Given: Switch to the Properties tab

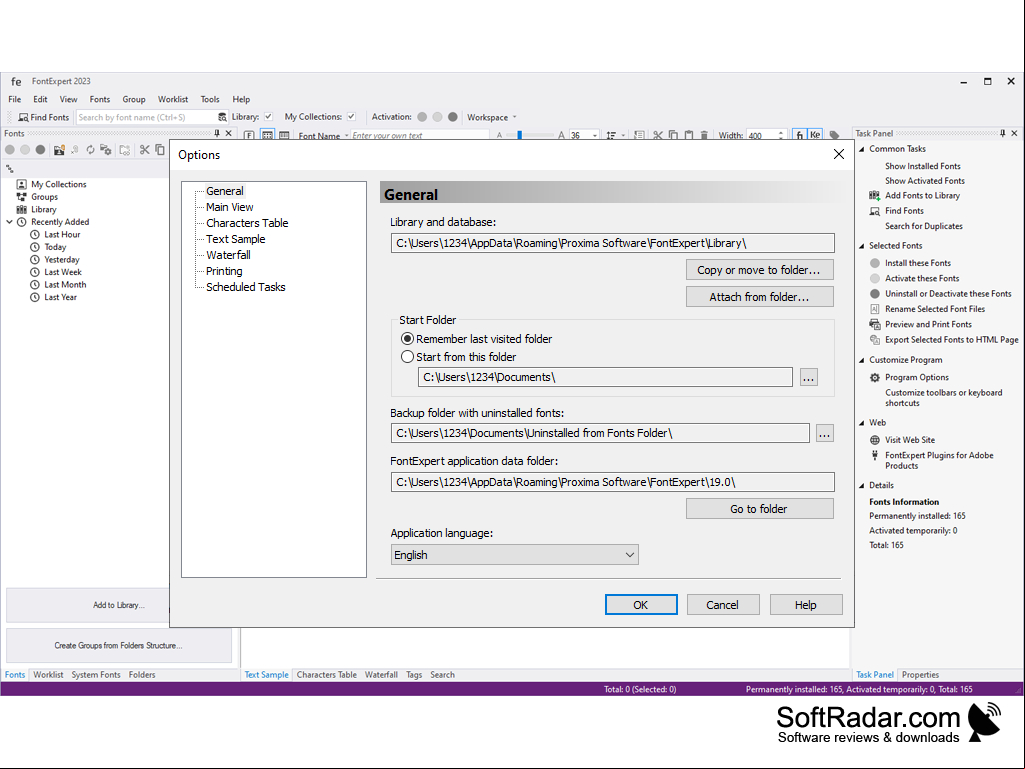Looking at the screenshot, I should point(920,675).
